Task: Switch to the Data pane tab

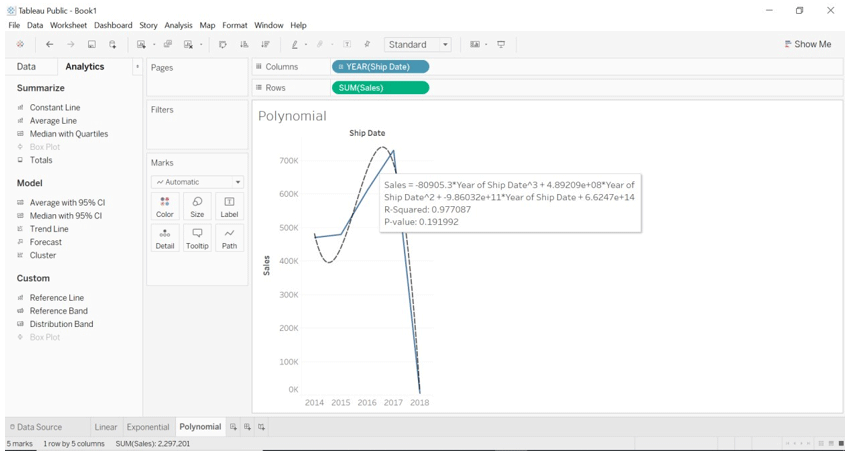Action: (x=26, y=67)
